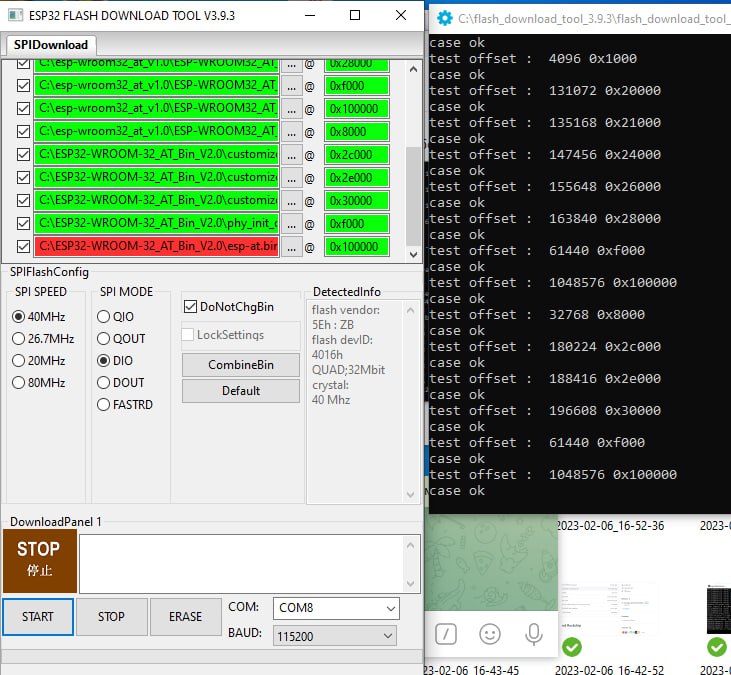Click green checkmark on 2023-02-06_16-42-52 thumbnail
The width and height of the screenshot is (731, 675).
click(x=572, y=647)
